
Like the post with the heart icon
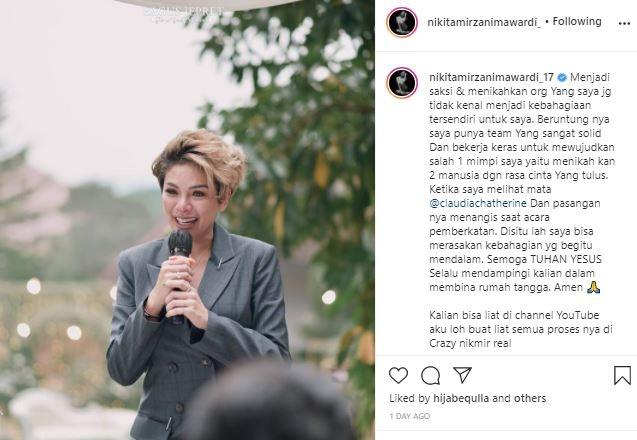(398, 375)
